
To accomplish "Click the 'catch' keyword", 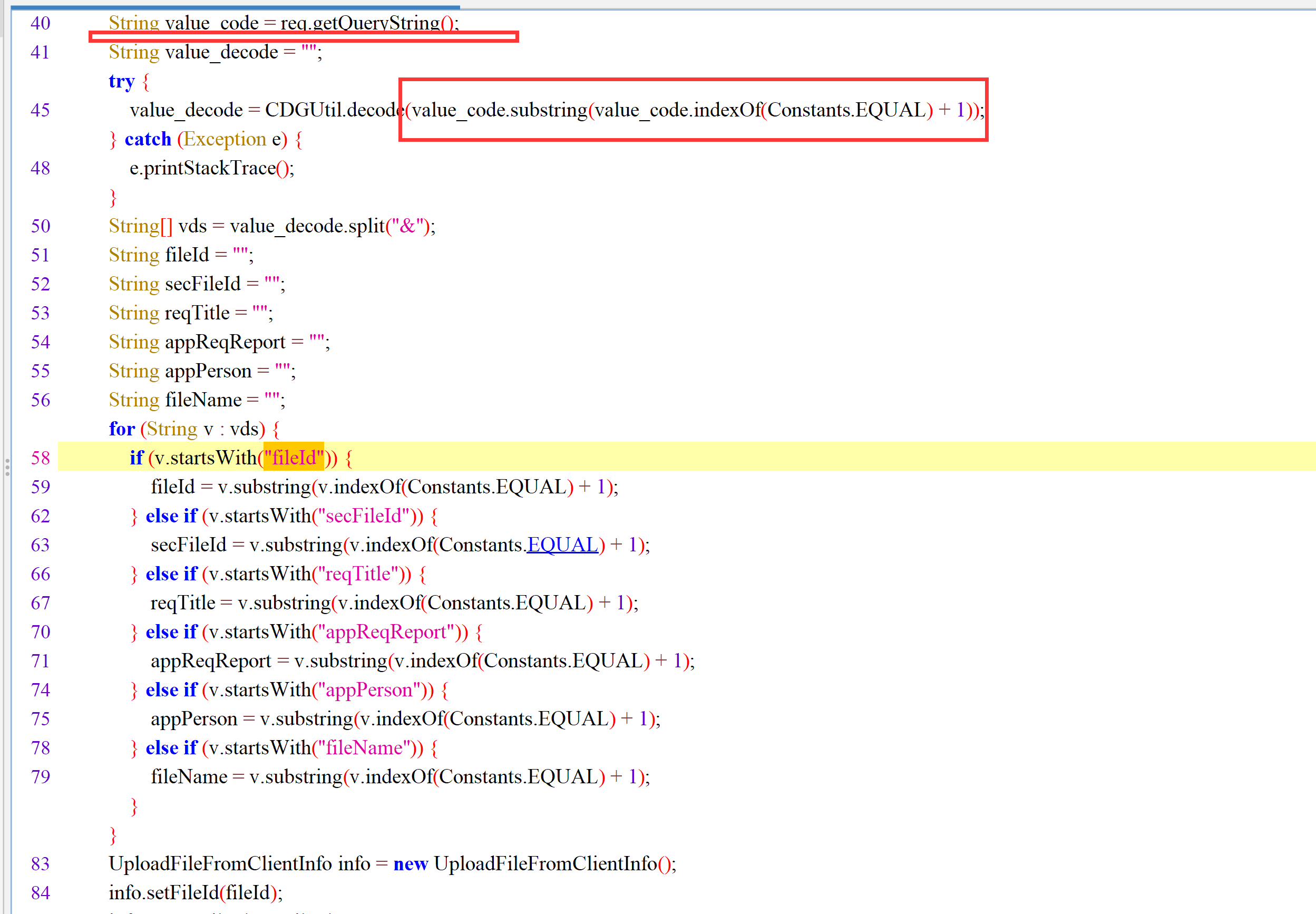I will point(148,139).
